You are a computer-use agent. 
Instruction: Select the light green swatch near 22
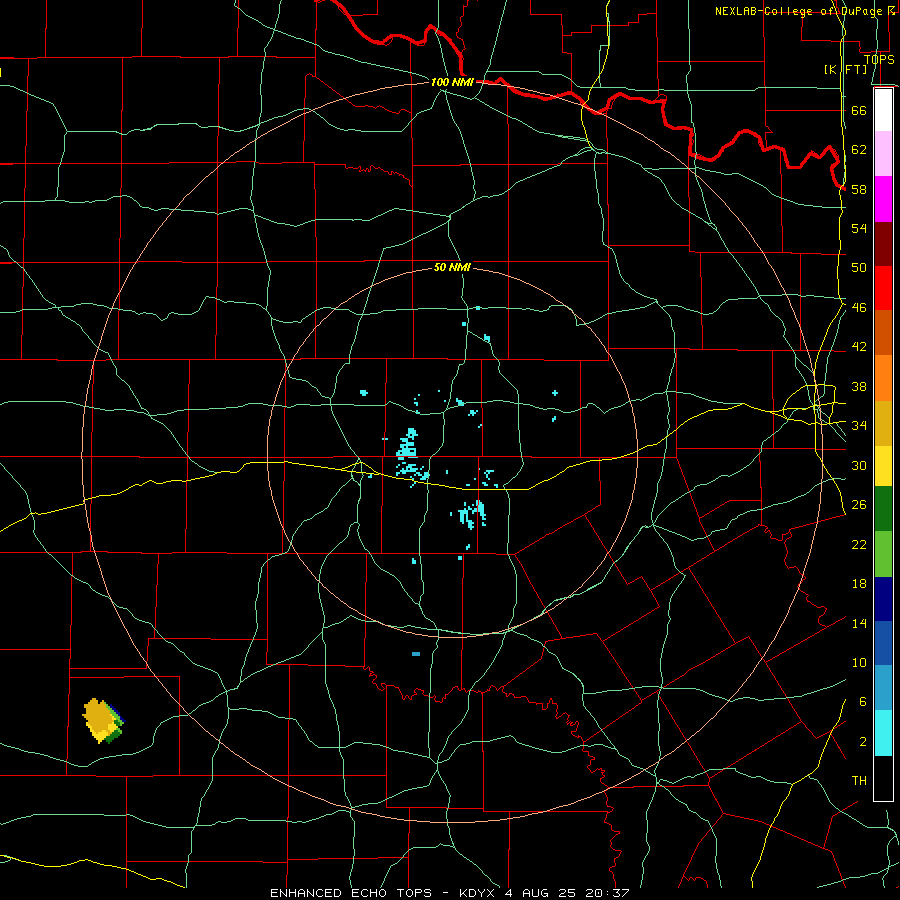pos(883,554)
